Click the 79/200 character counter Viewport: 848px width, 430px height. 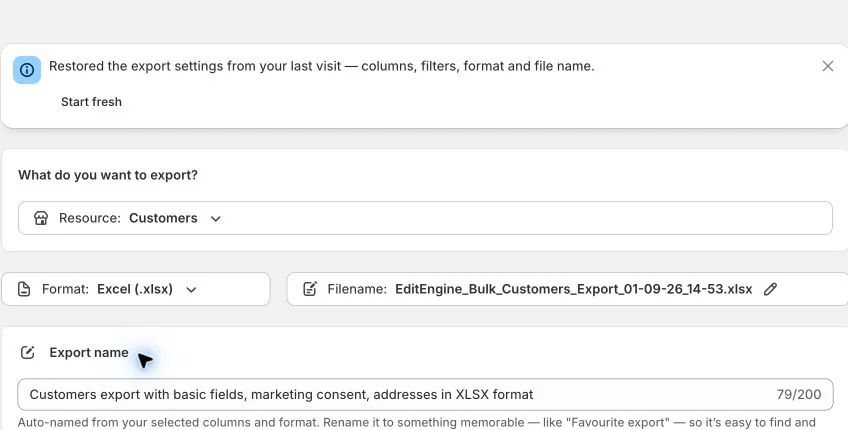(x=799, y=394)
